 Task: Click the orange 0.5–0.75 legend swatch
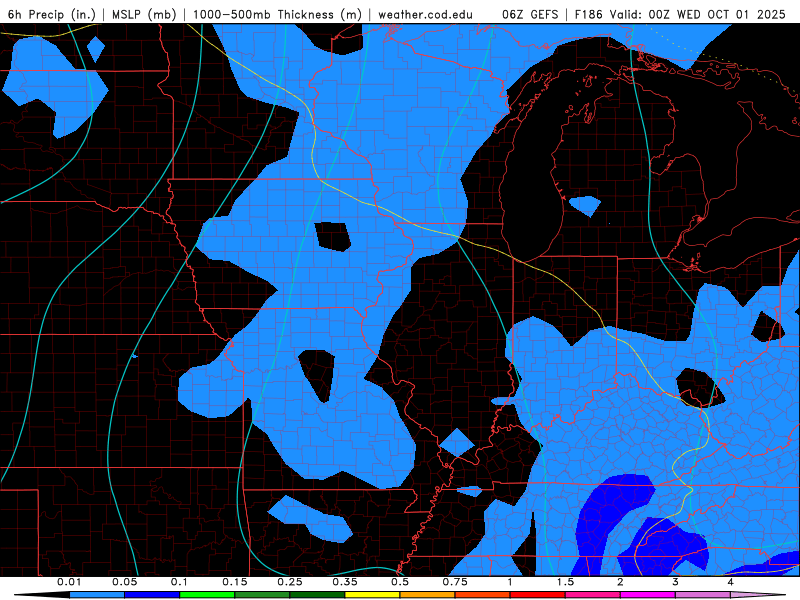(x=428, y=595)
